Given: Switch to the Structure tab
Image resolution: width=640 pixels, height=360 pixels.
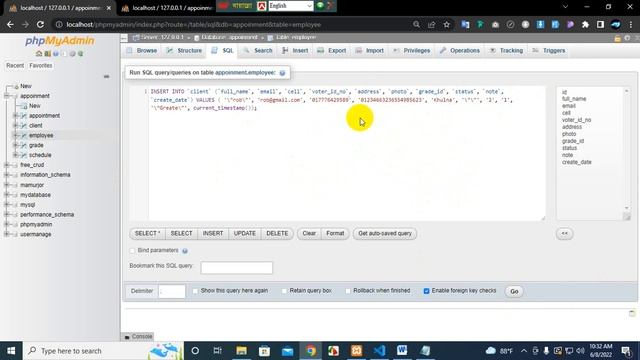Looking at the screenshot, I should (x=184, y=51).
